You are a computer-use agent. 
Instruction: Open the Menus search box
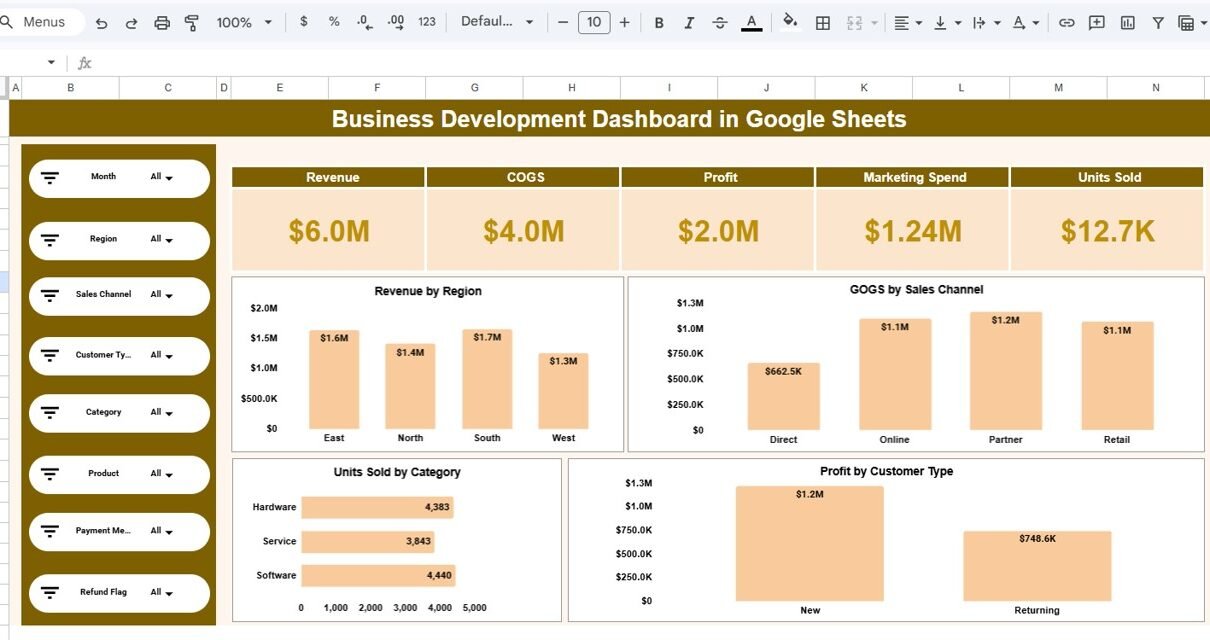[x=40, y=22]
